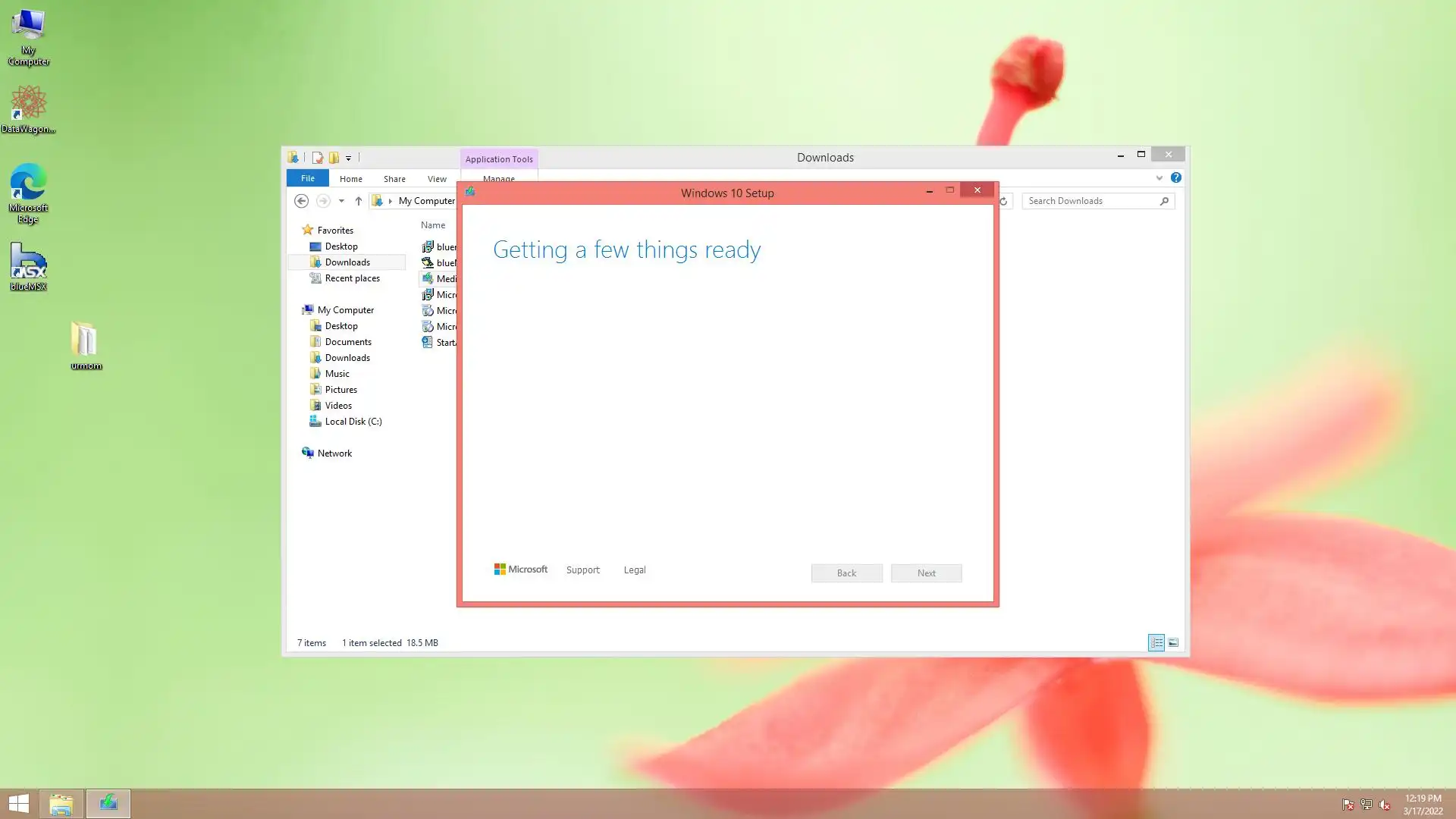Click the Back navigation arrow in Explorer
The image size is (1456, 819).
coord(301,201)
